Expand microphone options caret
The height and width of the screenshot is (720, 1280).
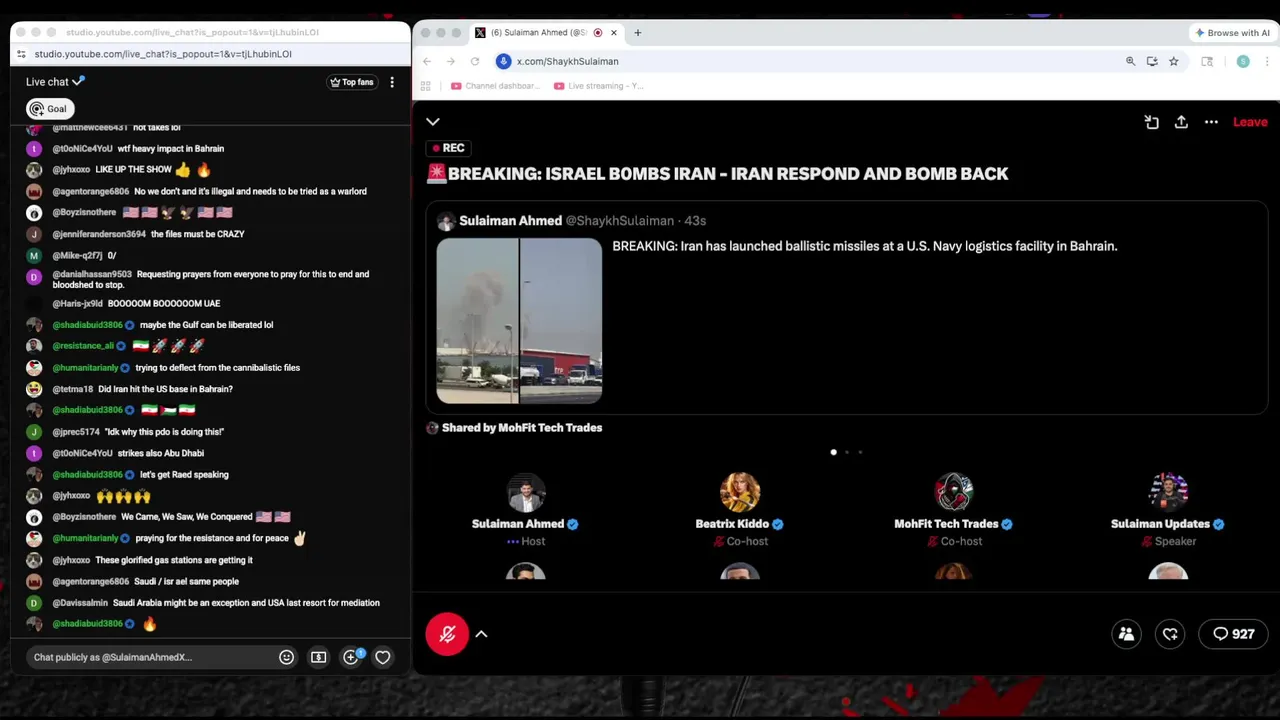(481, 634)
